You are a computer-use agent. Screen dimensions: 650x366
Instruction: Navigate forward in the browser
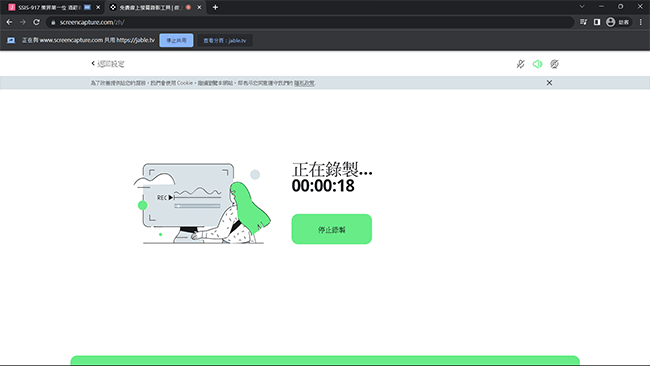(x=23, y=22)
